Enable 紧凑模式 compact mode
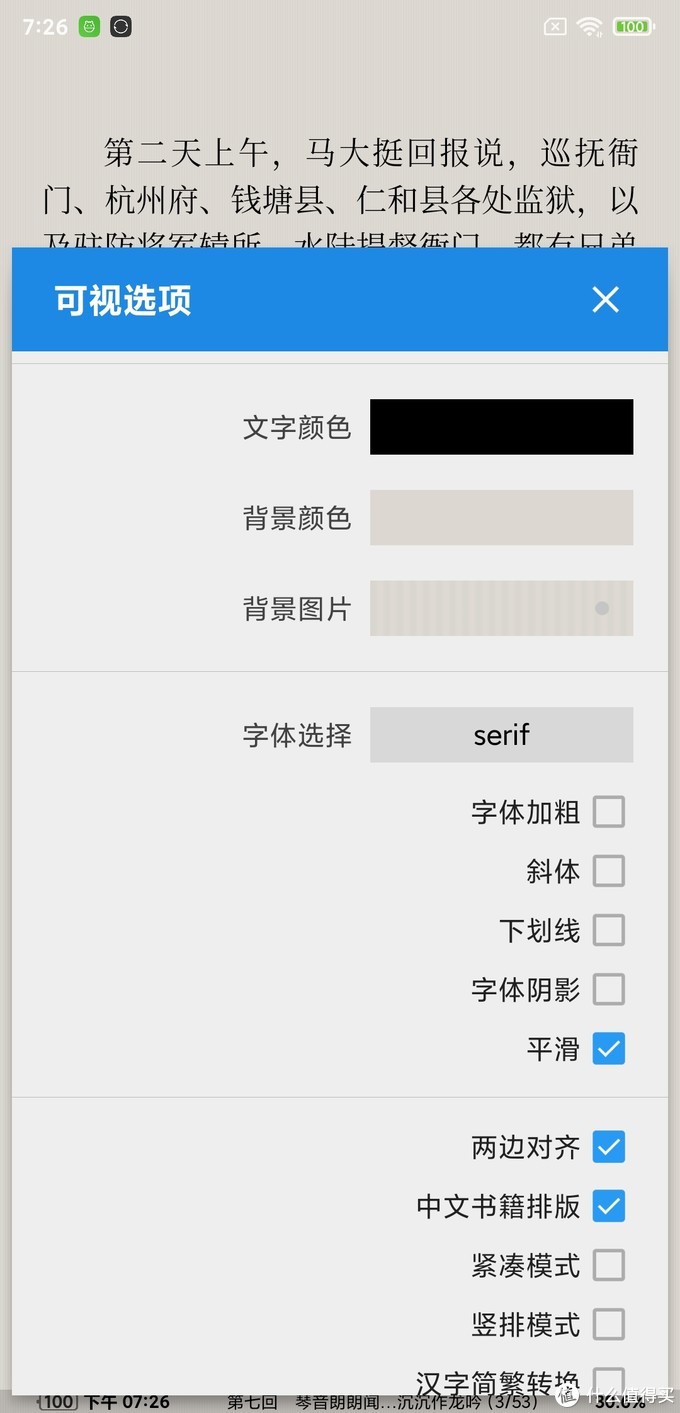 (609, 1265)
